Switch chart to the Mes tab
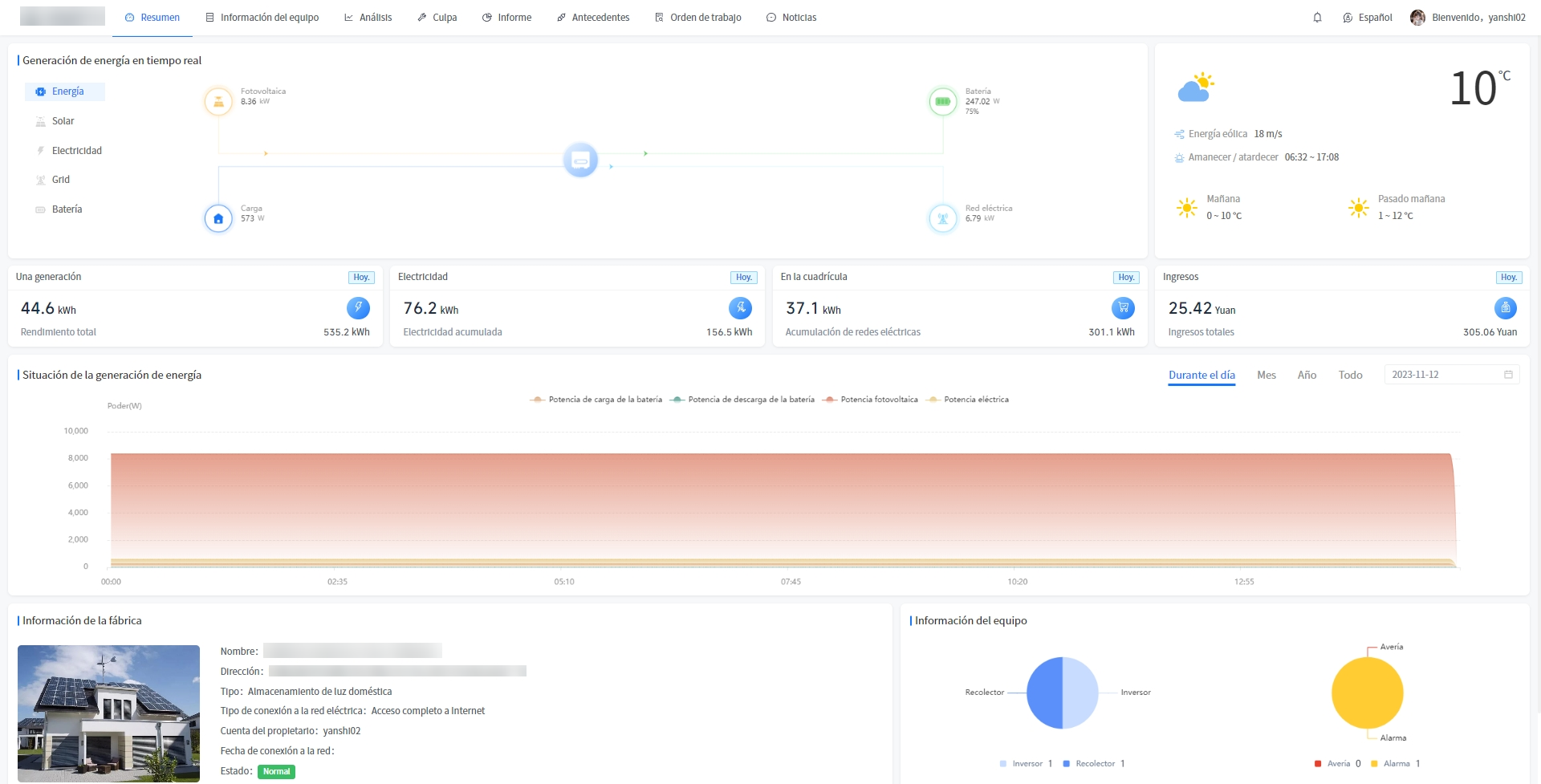1541x784 pixels. point(1266,376)
